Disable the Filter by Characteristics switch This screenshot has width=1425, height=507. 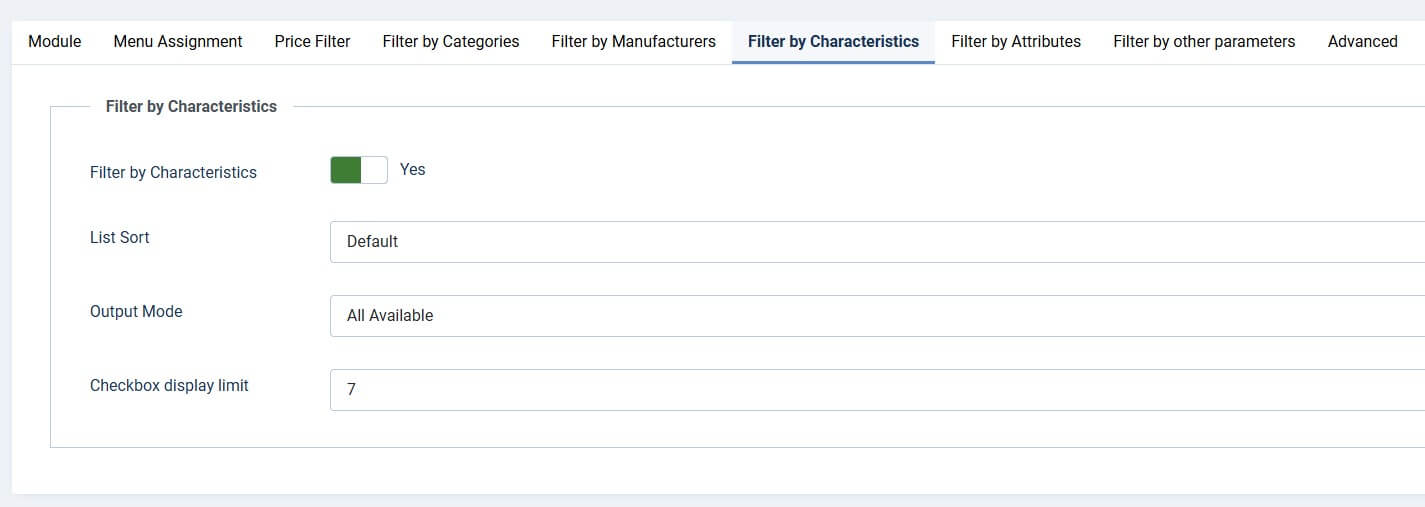coord(358,170)
